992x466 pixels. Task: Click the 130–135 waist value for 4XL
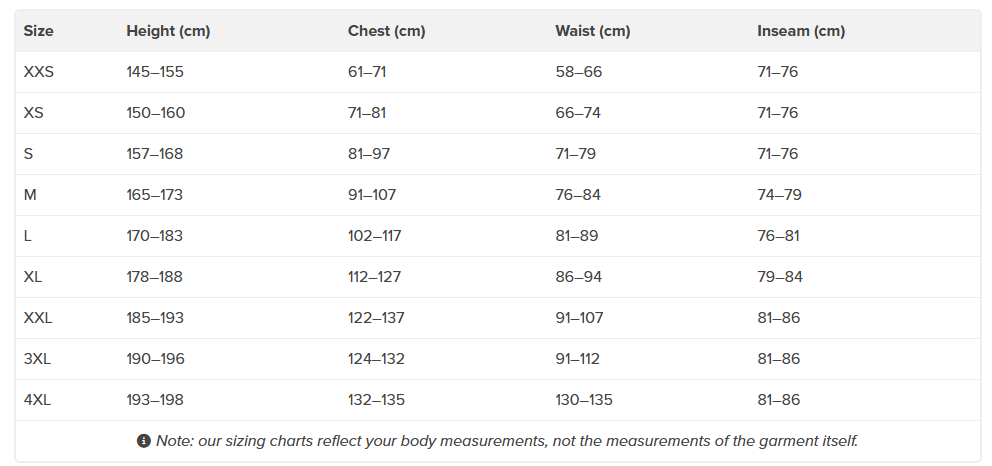coord(584,400)
